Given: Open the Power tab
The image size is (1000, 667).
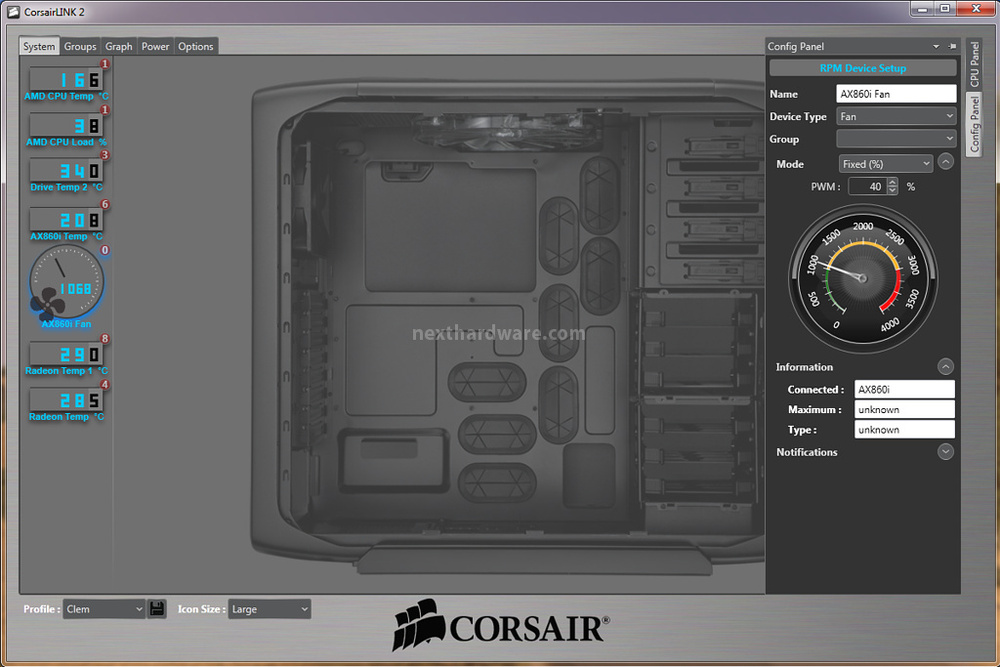Looking at the screenshot, I should tap(155, 46).
